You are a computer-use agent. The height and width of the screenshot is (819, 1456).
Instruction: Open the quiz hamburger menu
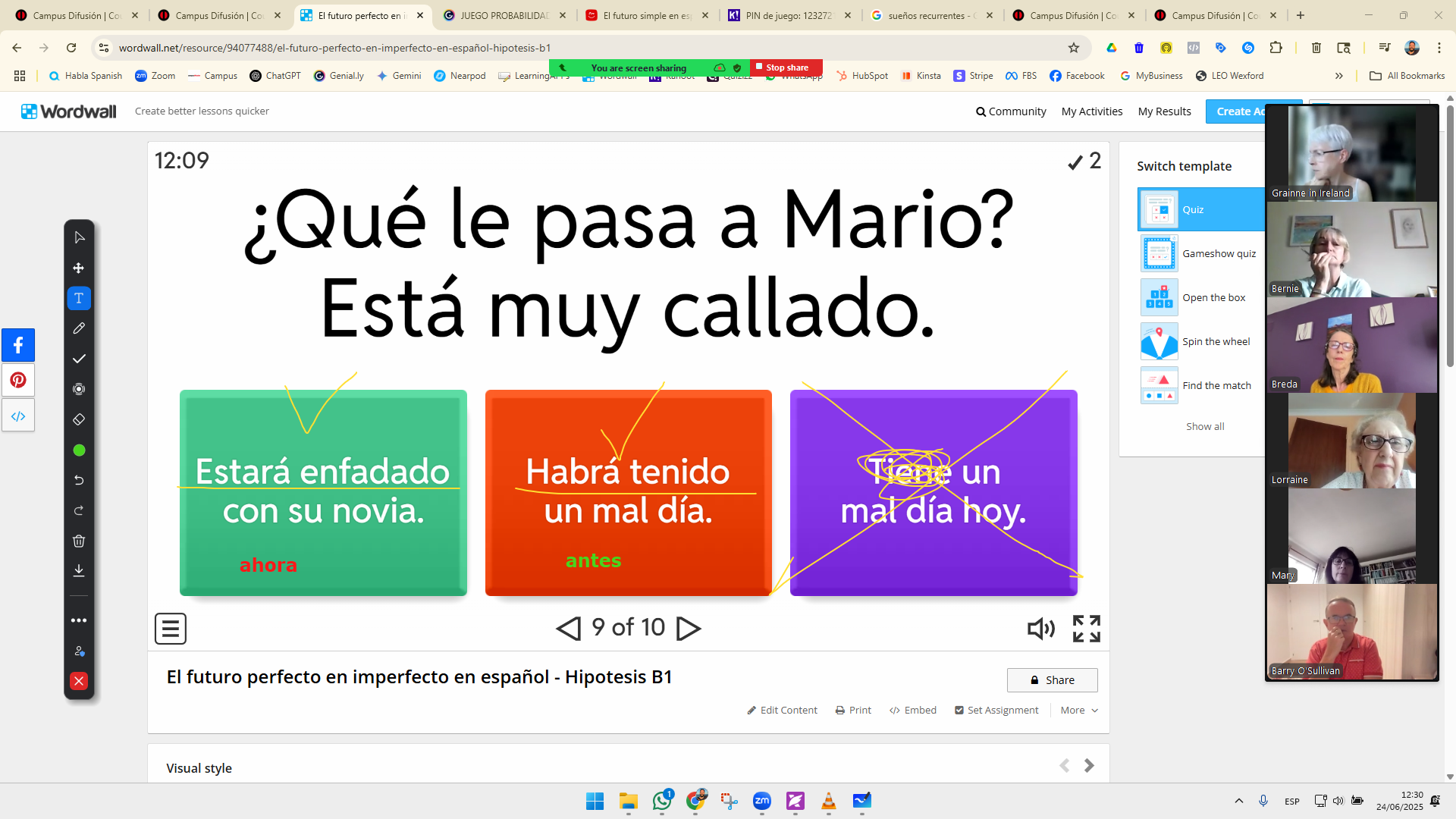pos(171,629)
